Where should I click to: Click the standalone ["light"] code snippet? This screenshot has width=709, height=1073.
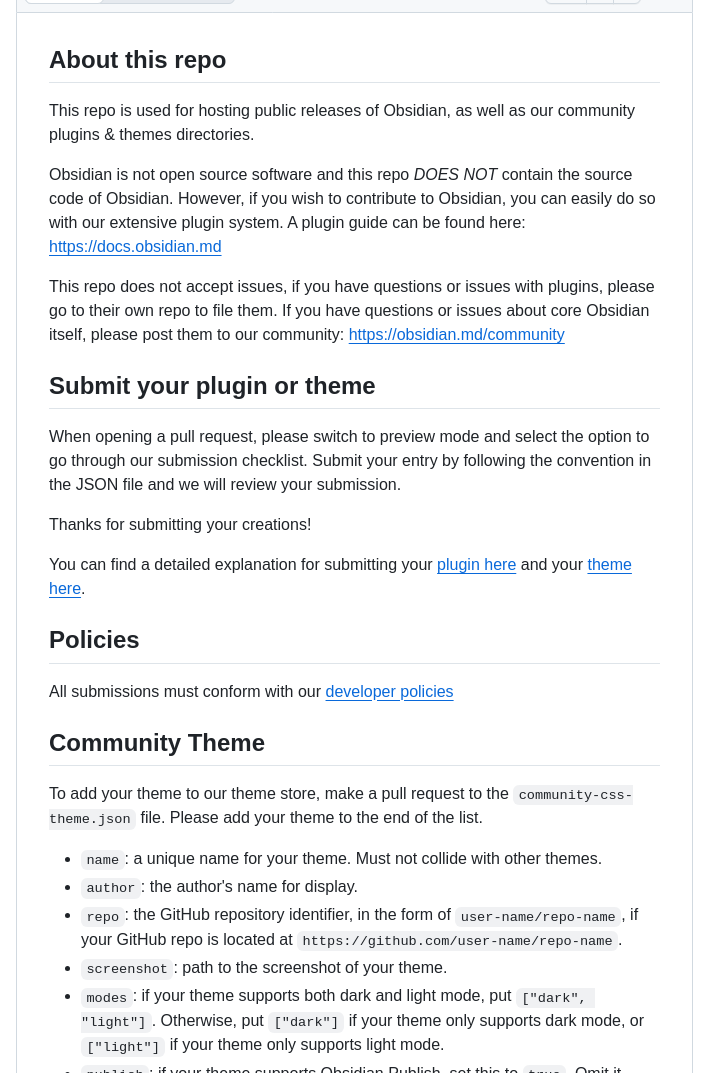123,1047
